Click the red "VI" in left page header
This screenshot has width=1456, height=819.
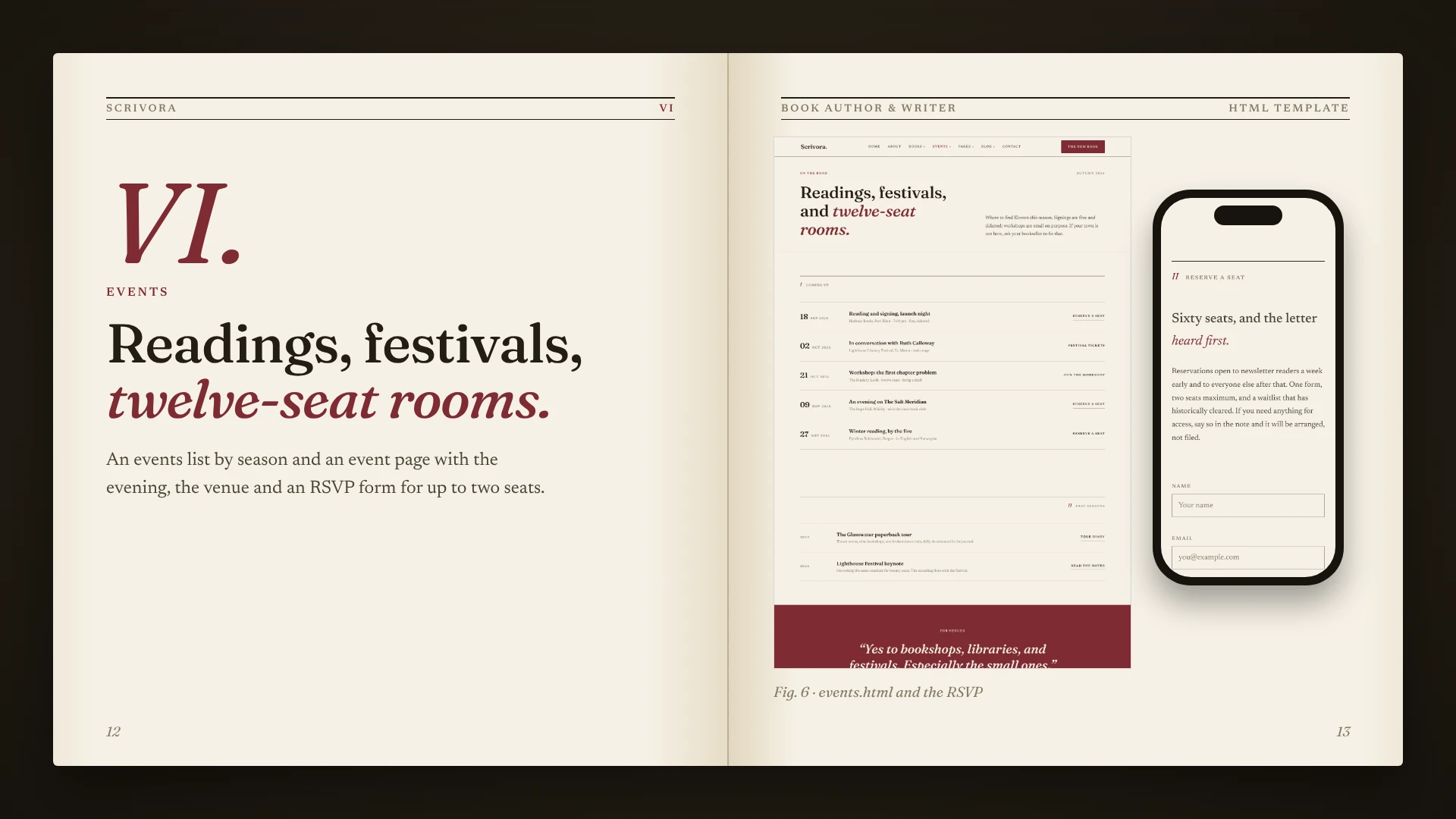click(x=667, y=108)
